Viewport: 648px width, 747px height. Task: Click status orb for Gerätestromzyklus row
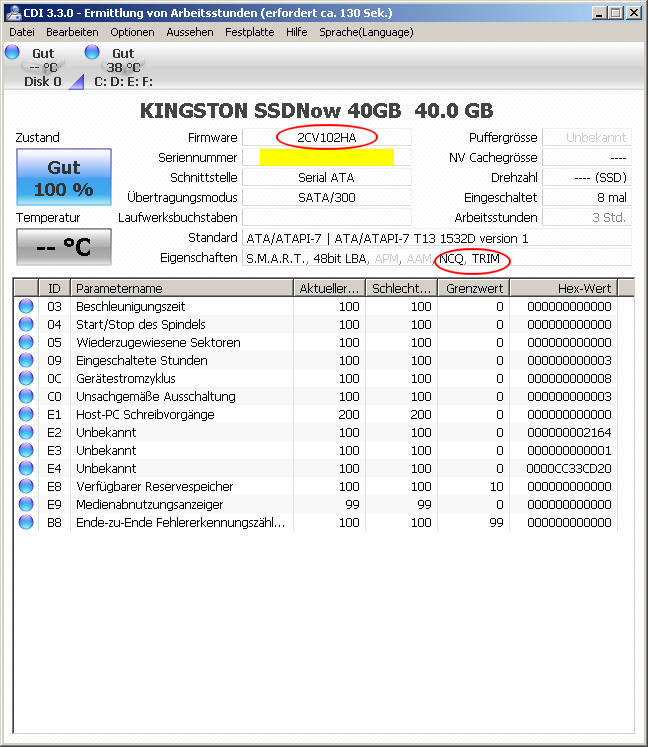coord(26,378)
